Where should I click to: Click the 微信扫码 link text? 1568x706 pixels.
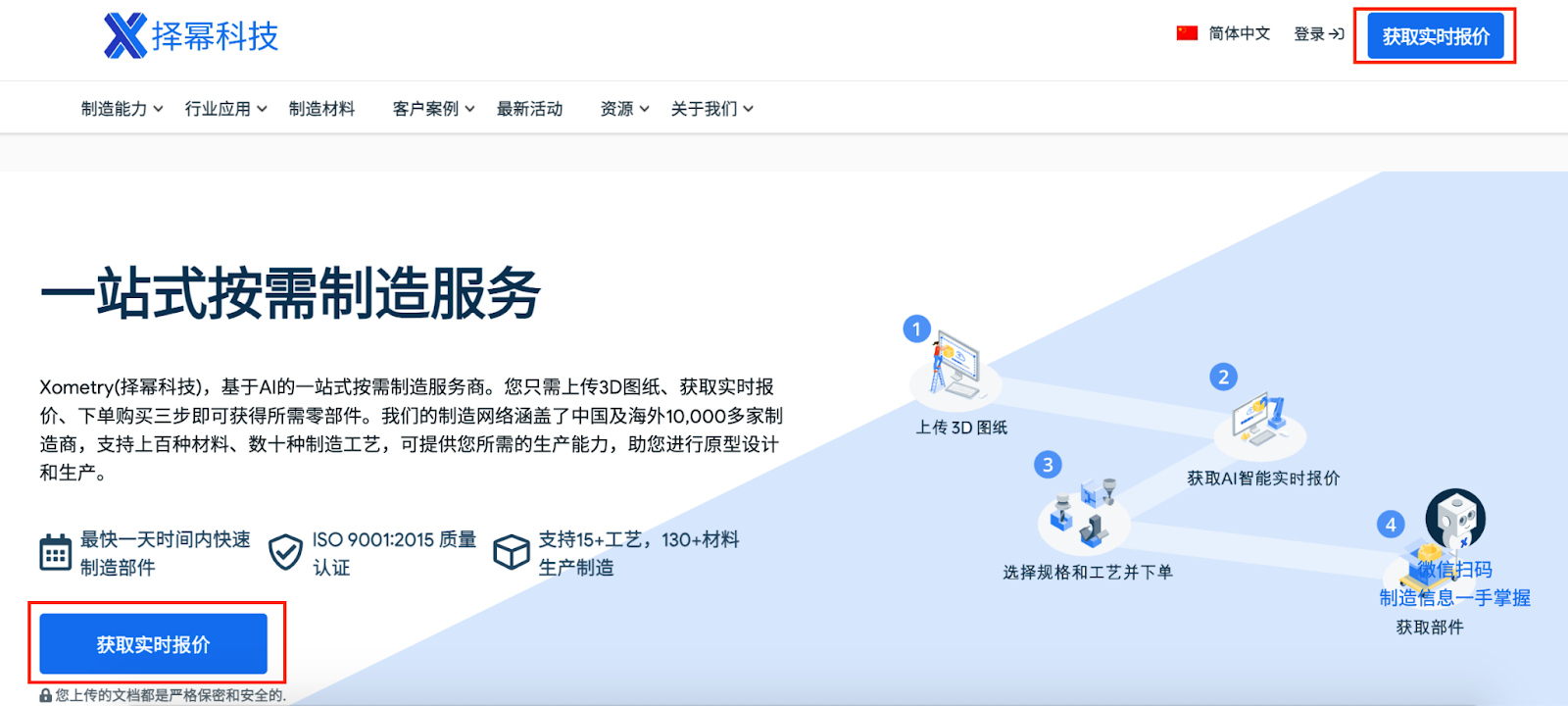1455,570
